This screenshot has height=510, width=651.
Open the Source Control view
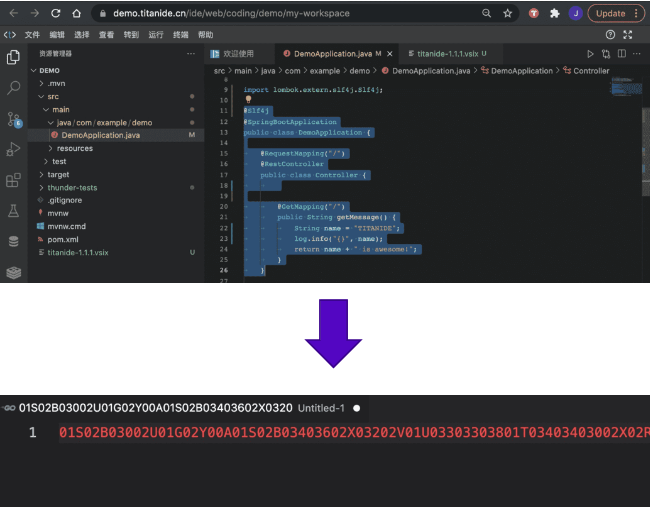click(x=13, y=119)
